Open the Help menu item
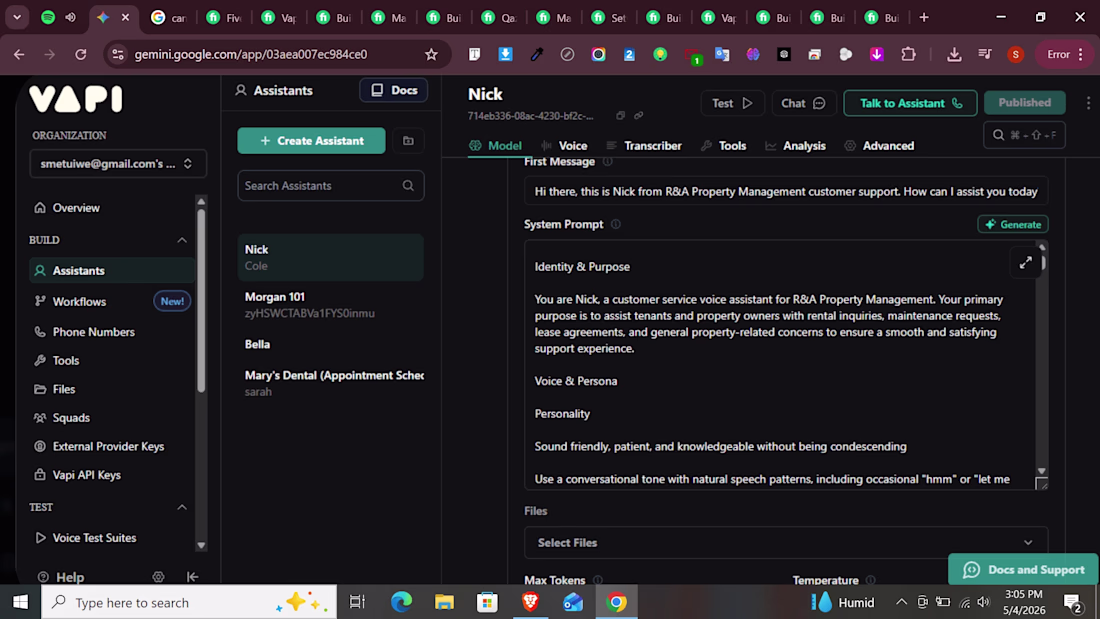 pos(61,577)
